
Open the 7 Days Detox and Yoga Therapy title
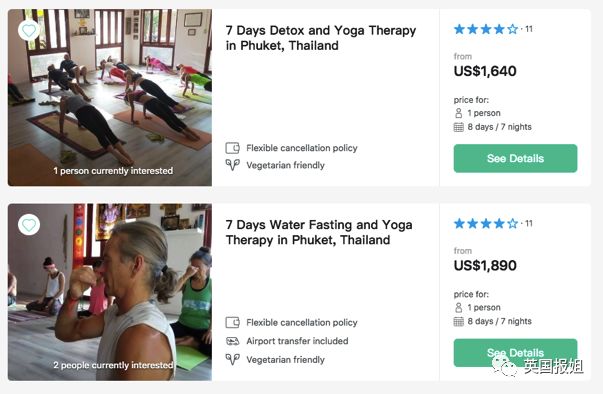pyautogui.click(x=321, y=38)
